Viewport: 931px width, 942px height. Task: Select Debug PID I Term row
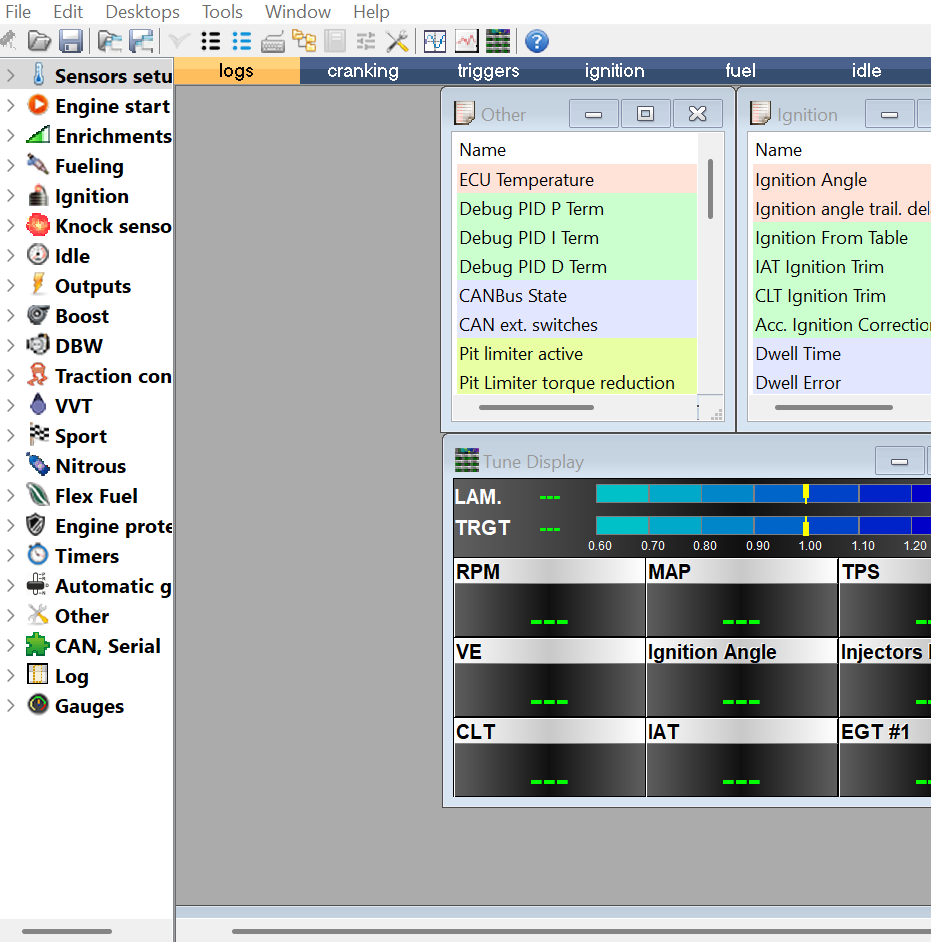click(577, 238)
